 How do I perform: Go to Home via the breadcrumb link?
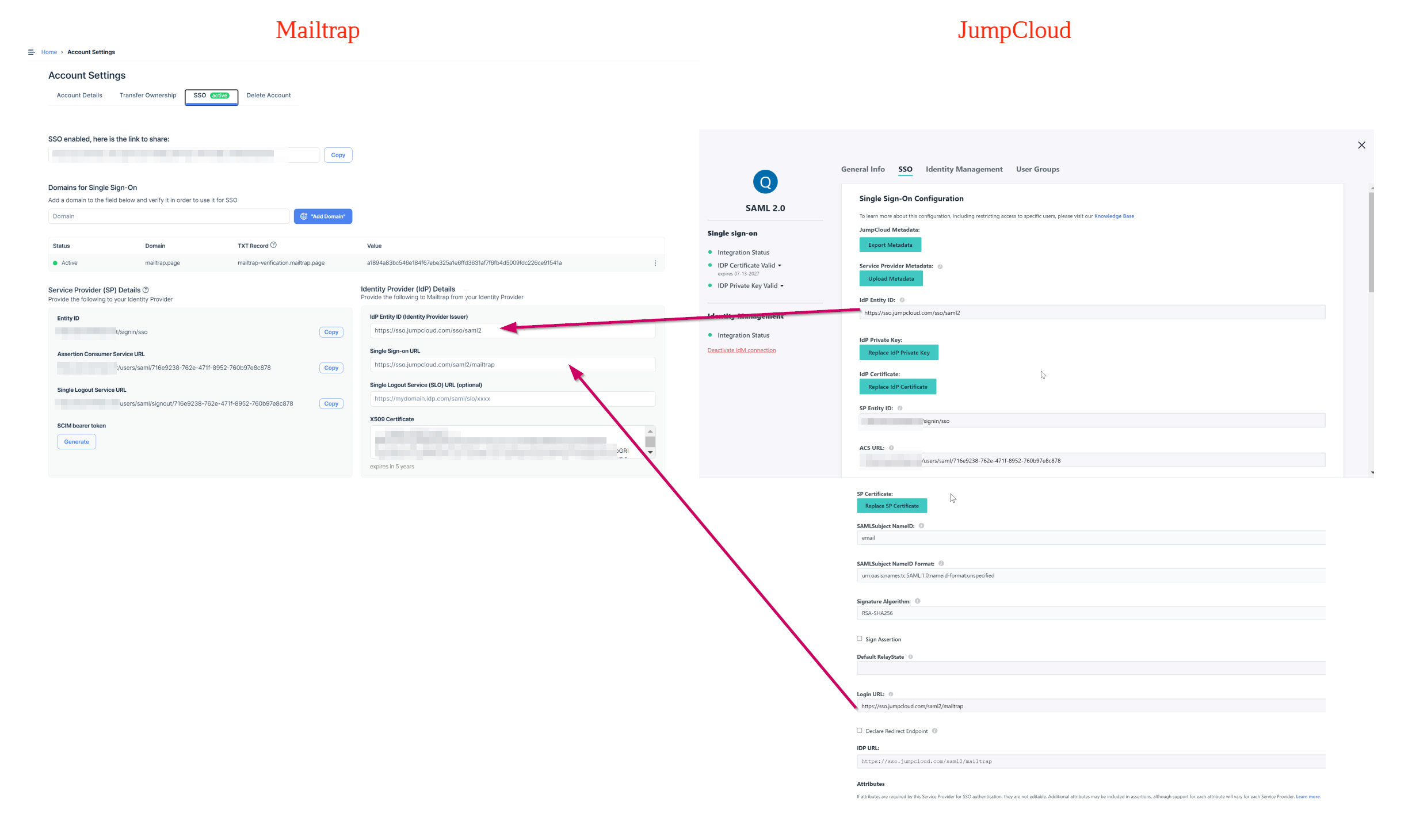[49, 52]
